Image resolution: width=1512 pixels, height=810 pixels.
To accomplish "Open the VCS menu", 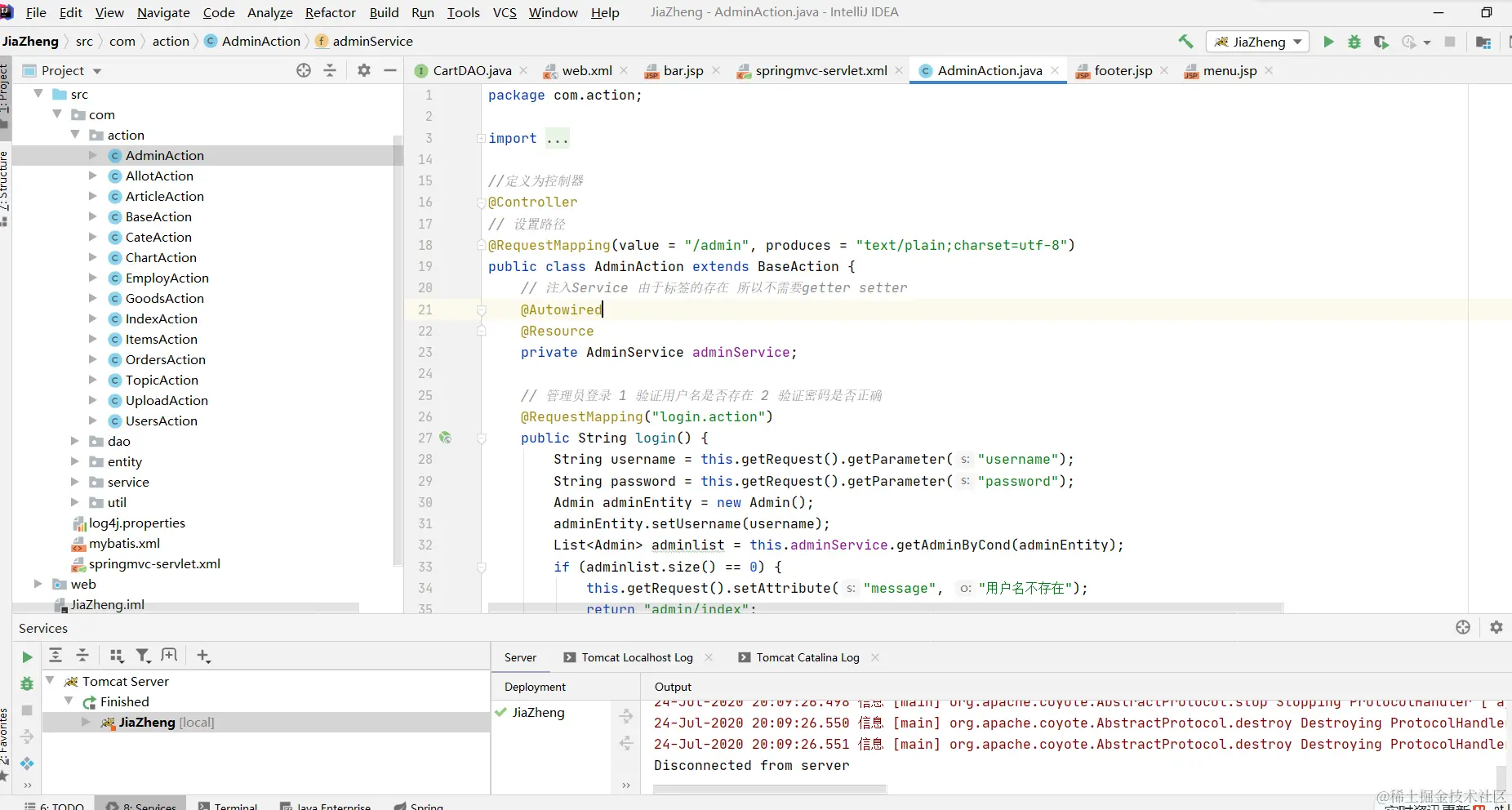I will pos(505,12).
